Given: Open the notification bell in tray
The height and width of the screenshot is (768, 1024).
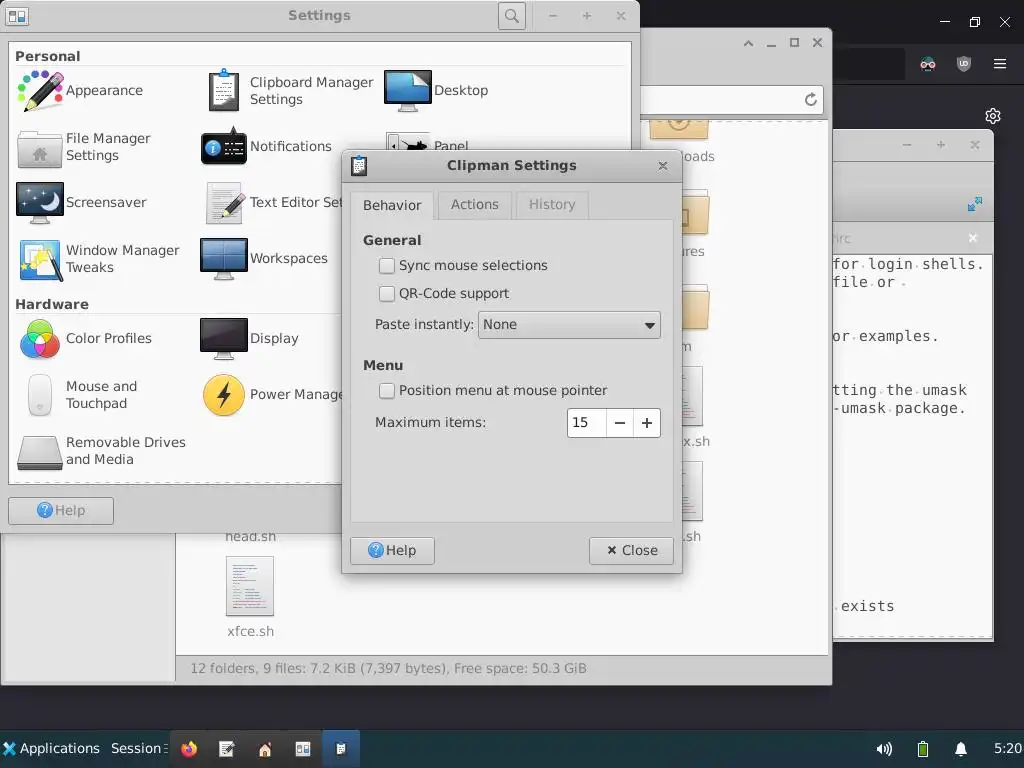Looking at the screenshot, I should [961, 748].
